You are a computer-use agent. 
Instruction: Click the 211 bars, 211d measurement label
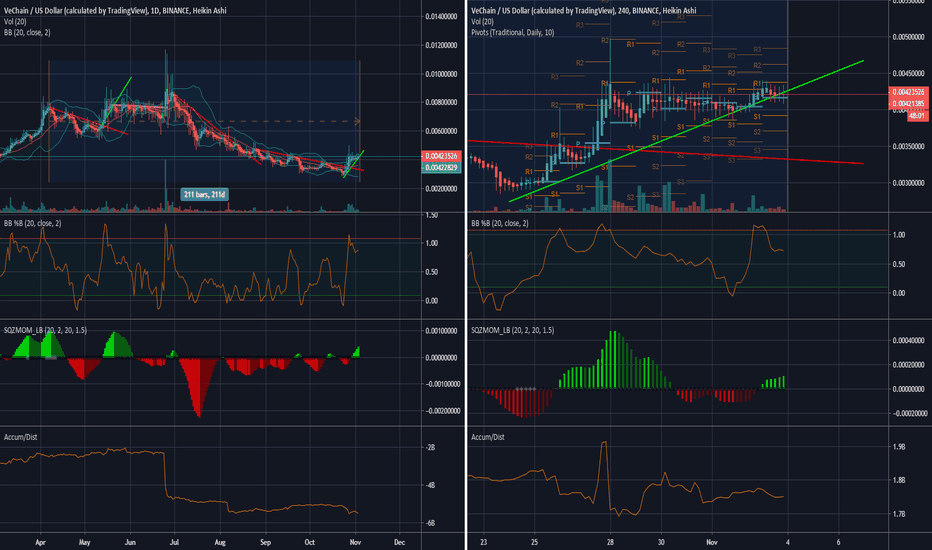point(204,194)
